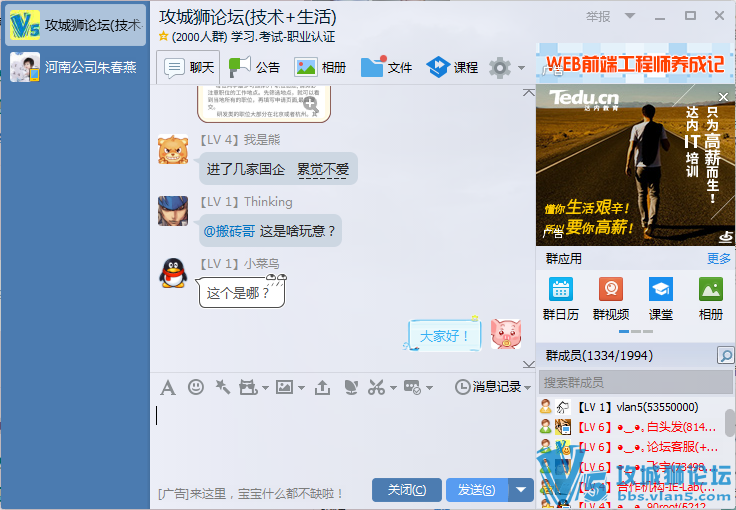This screenshot has width=736, height=510.
Task: Open the font settings (A) icon
Action: pos(168,387)
